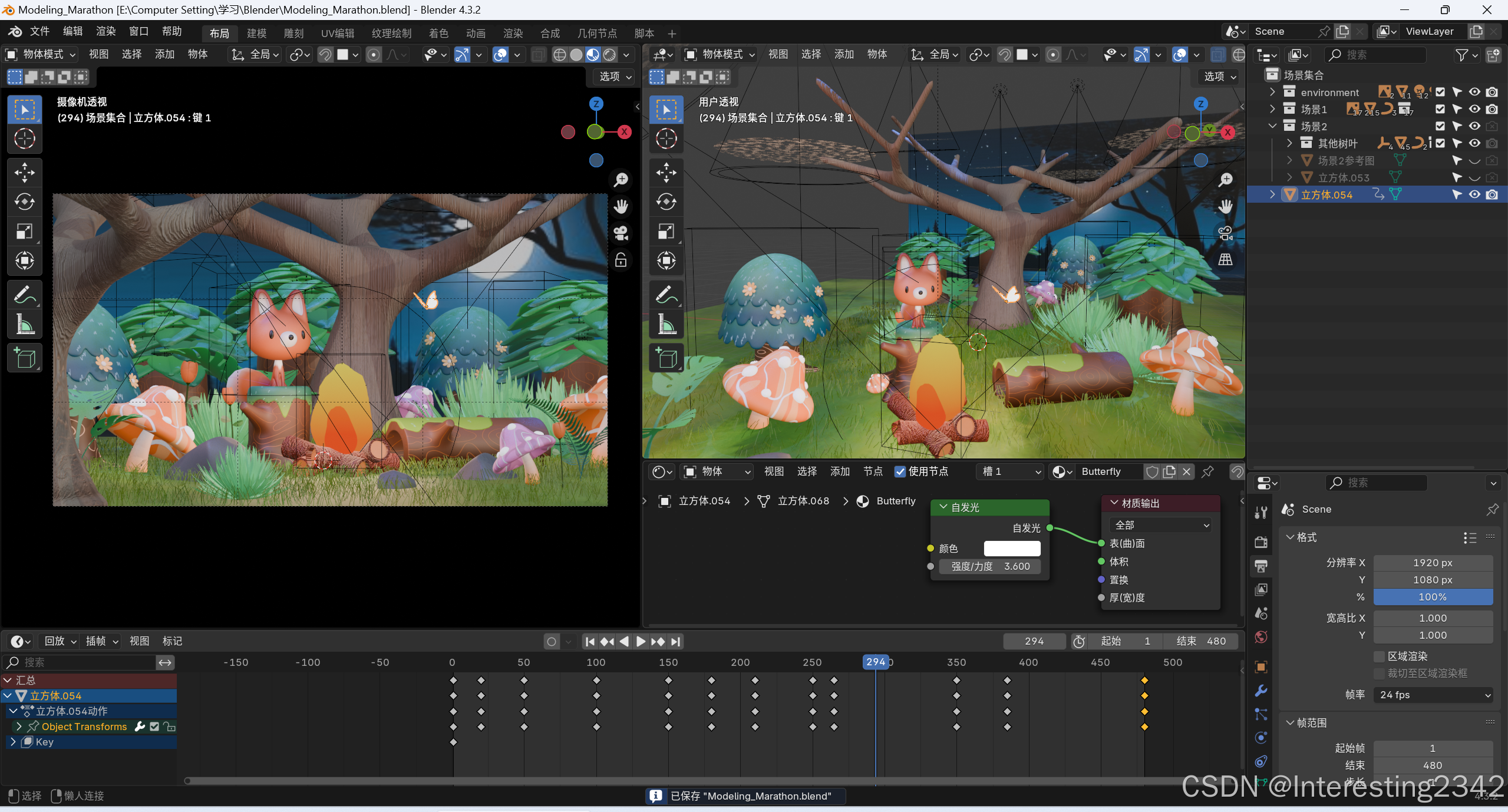Hide 立方体.054 with its eye icon
1508x812 pixels.
[1474, 194]
